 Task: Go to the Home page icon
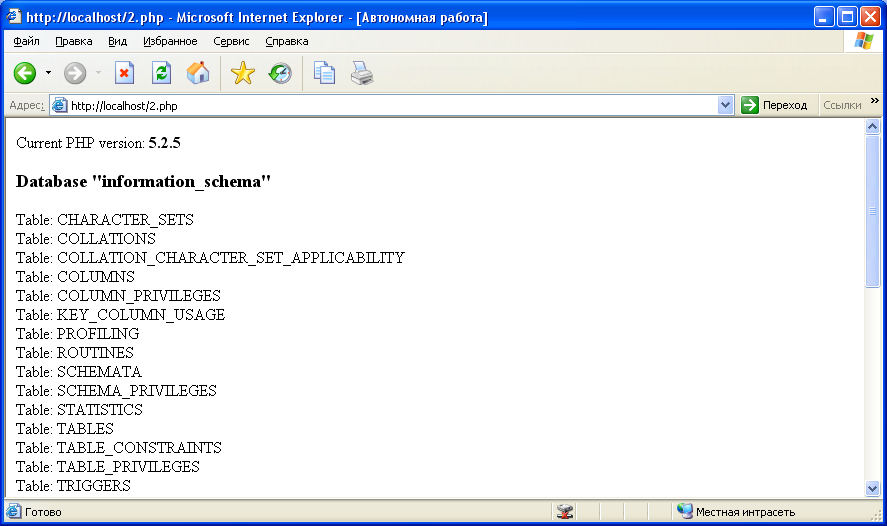coord(198,73)
